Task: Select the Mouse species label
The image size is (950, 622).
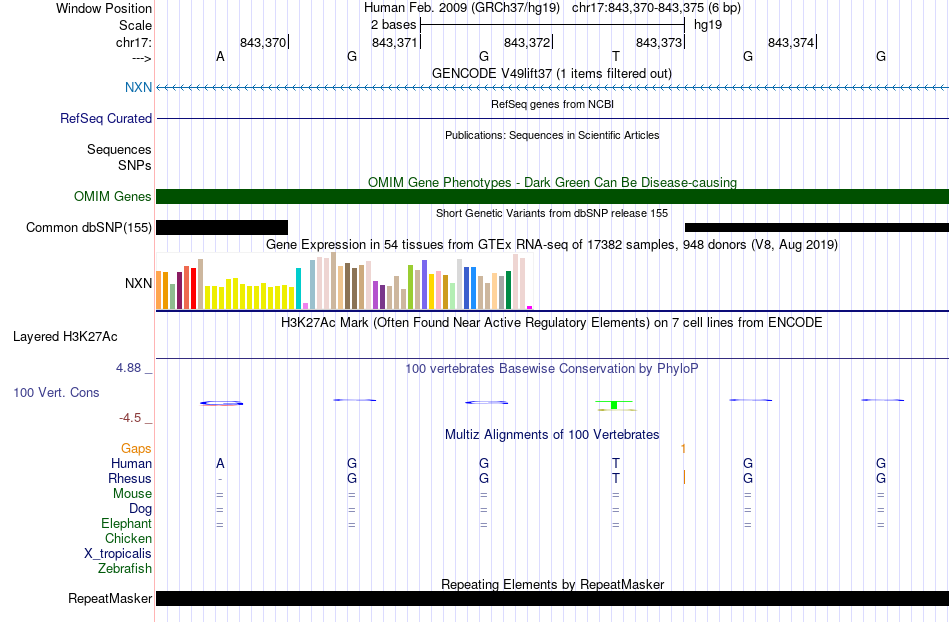Action: 132,494
